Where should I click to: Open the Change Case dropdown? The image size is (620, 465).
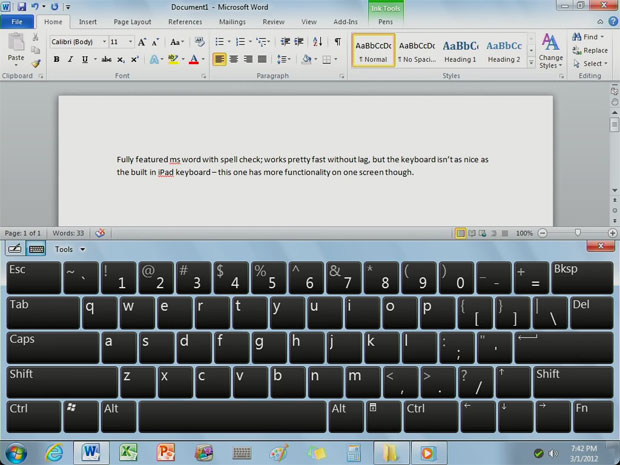pos(177,42)
